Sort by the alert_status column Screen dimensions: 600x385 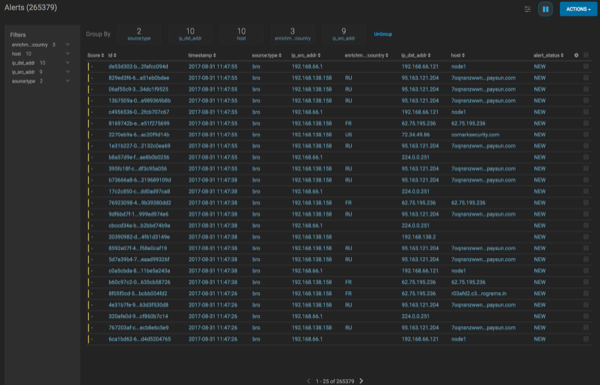coord(548,55)
